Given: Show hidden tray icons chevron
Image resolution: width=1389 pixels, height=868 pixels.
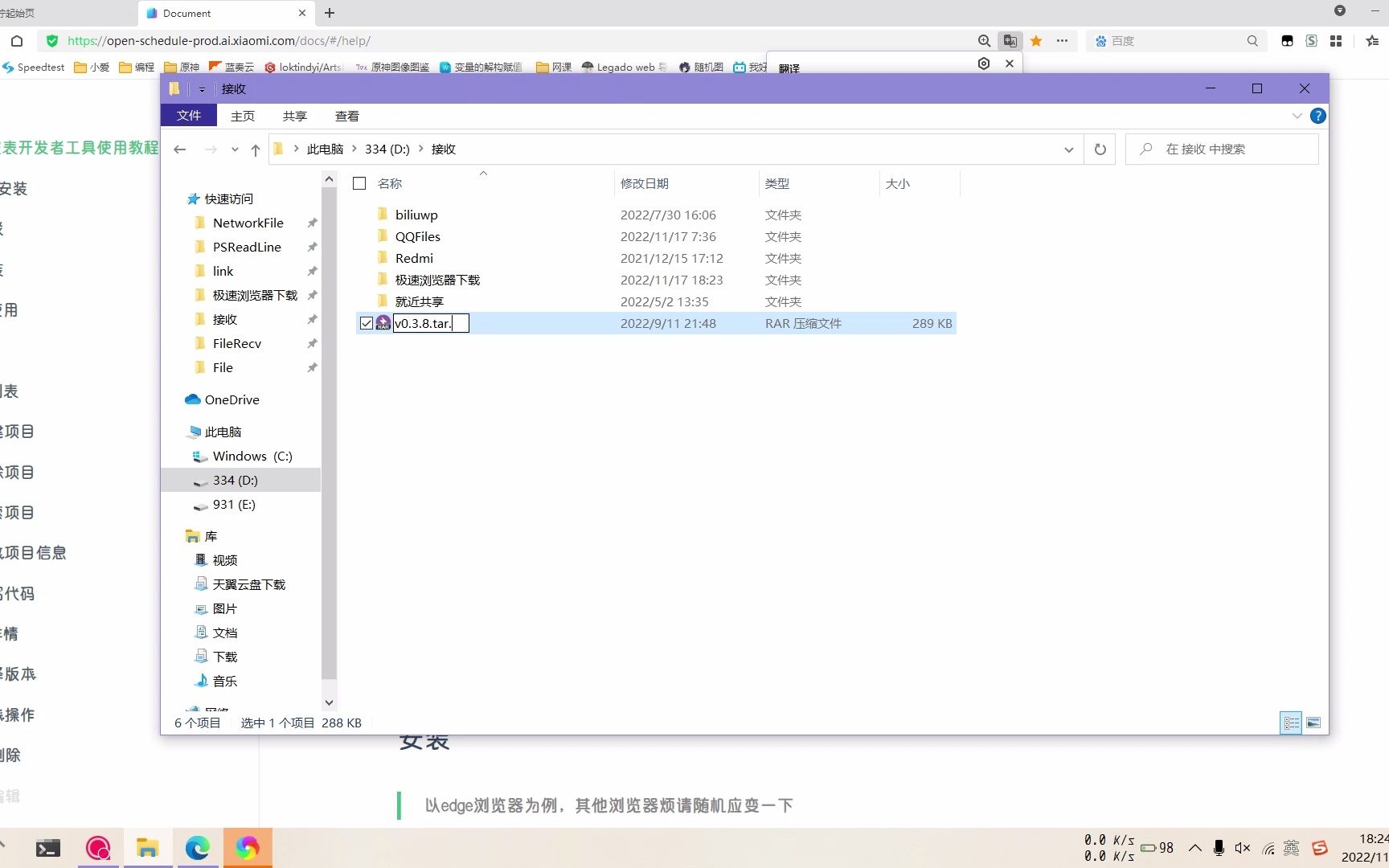Looking at the screenshot, I should coord(1195,848).
